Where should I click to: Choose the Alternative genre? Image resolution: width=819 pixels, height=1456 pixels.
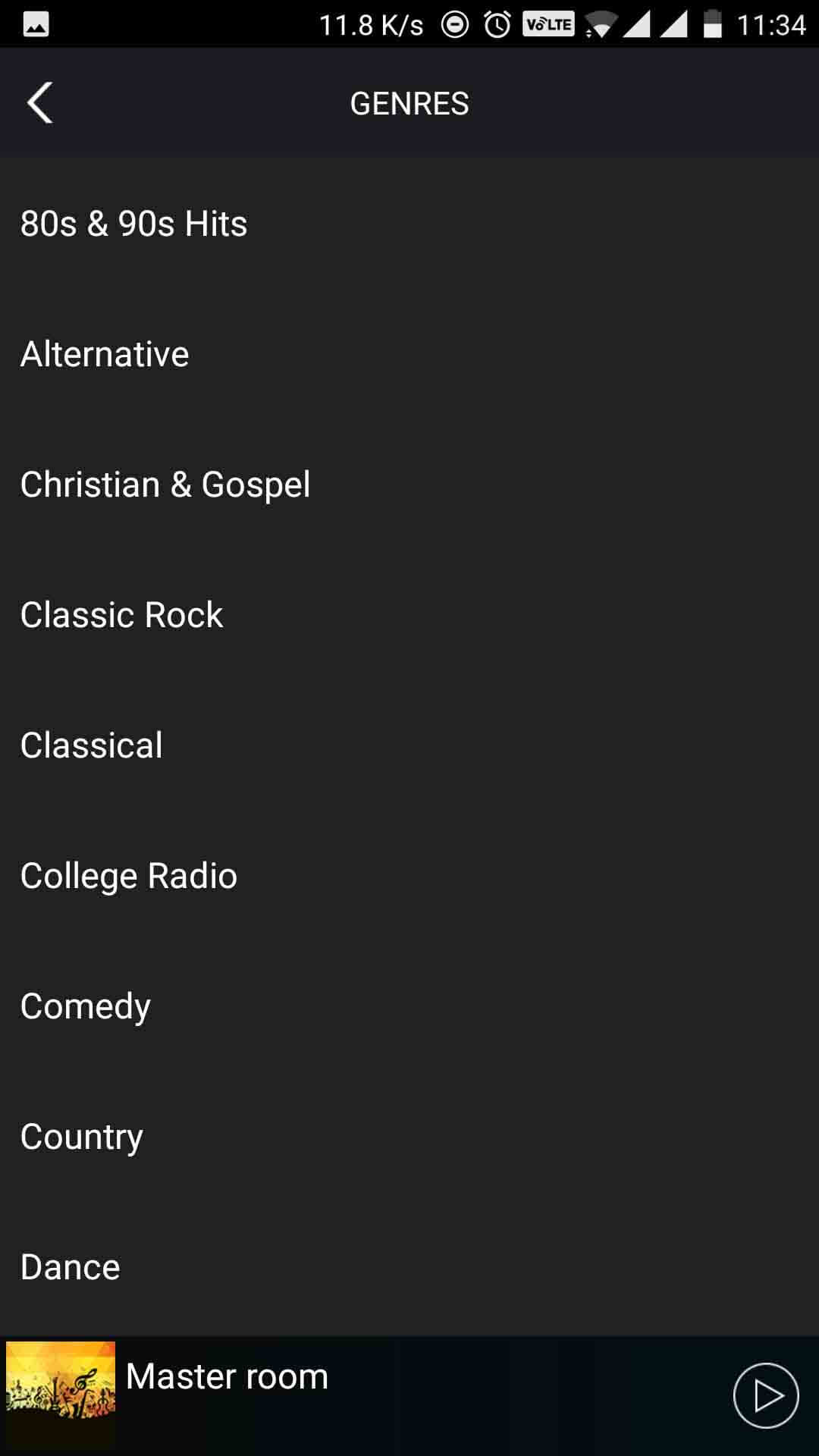click(105, 354)
